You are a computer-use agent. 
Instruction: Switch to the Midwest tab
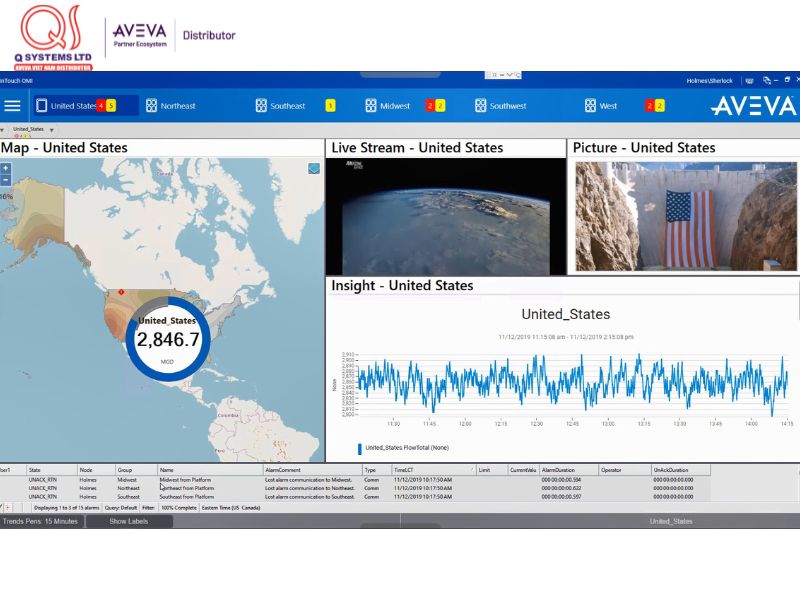pyautogui.click(x=394, y=106)
